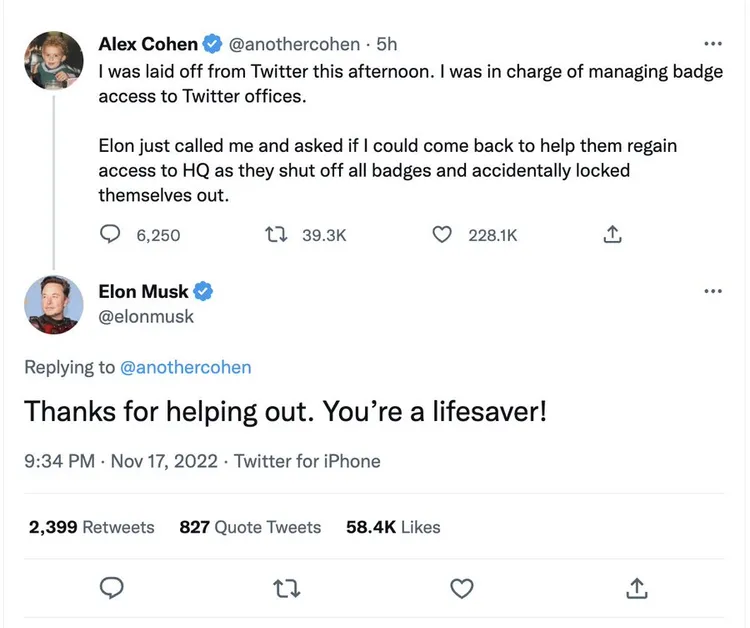Click Alex Cohen's verified badge
The image size is (750, 628).
click(212, 44)
